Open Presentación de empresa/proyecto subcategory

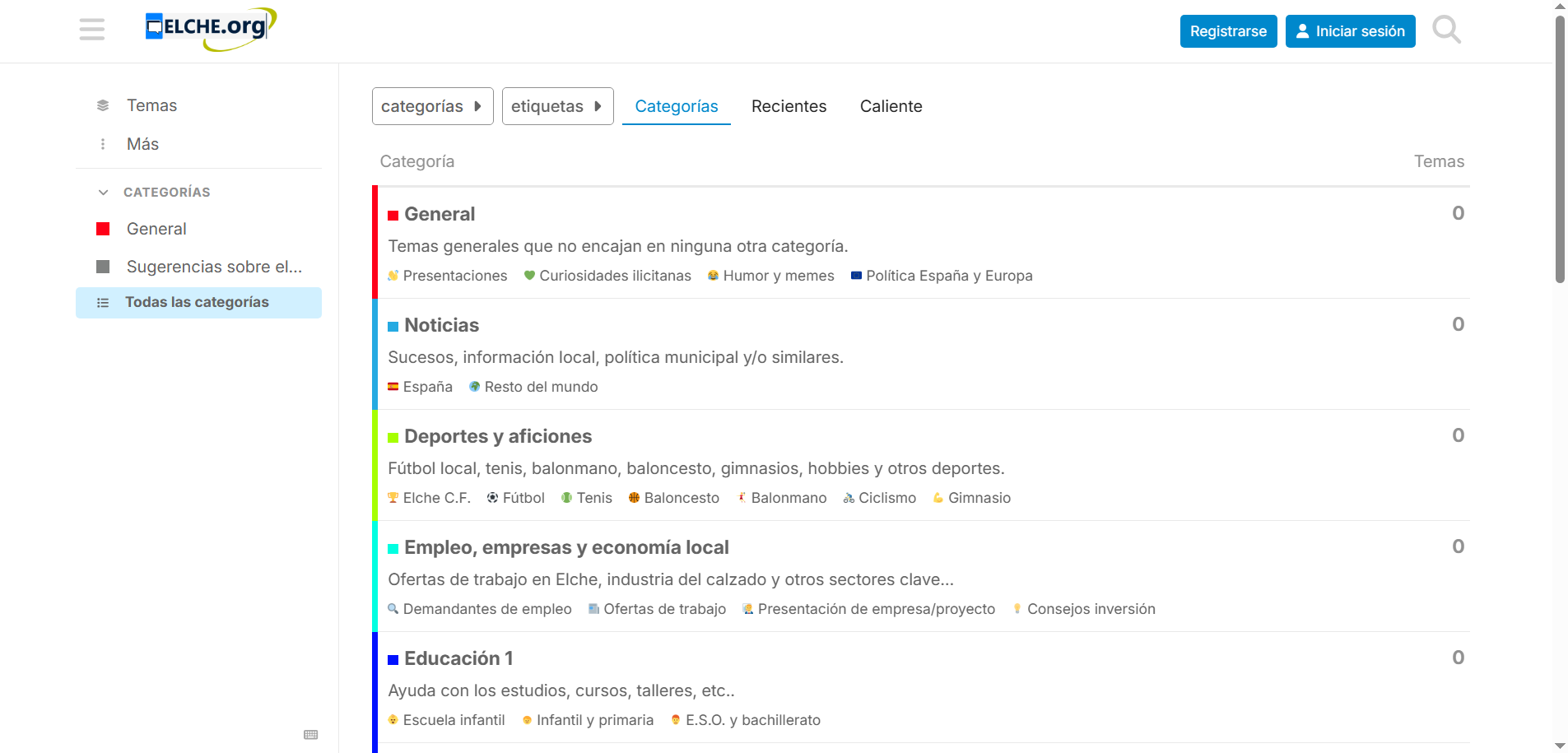[x=869, y=609]
